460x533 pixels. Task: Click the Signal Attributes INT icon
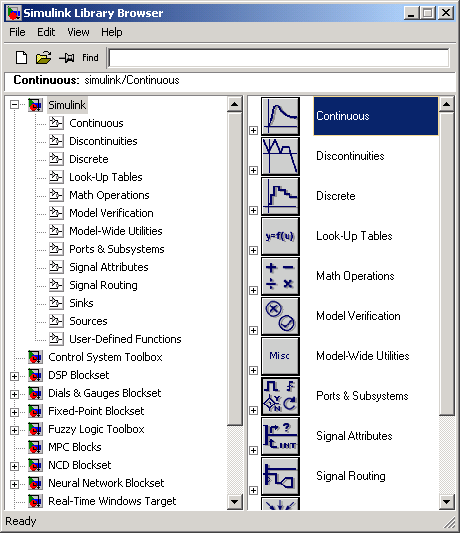click(x=280, y=436)
